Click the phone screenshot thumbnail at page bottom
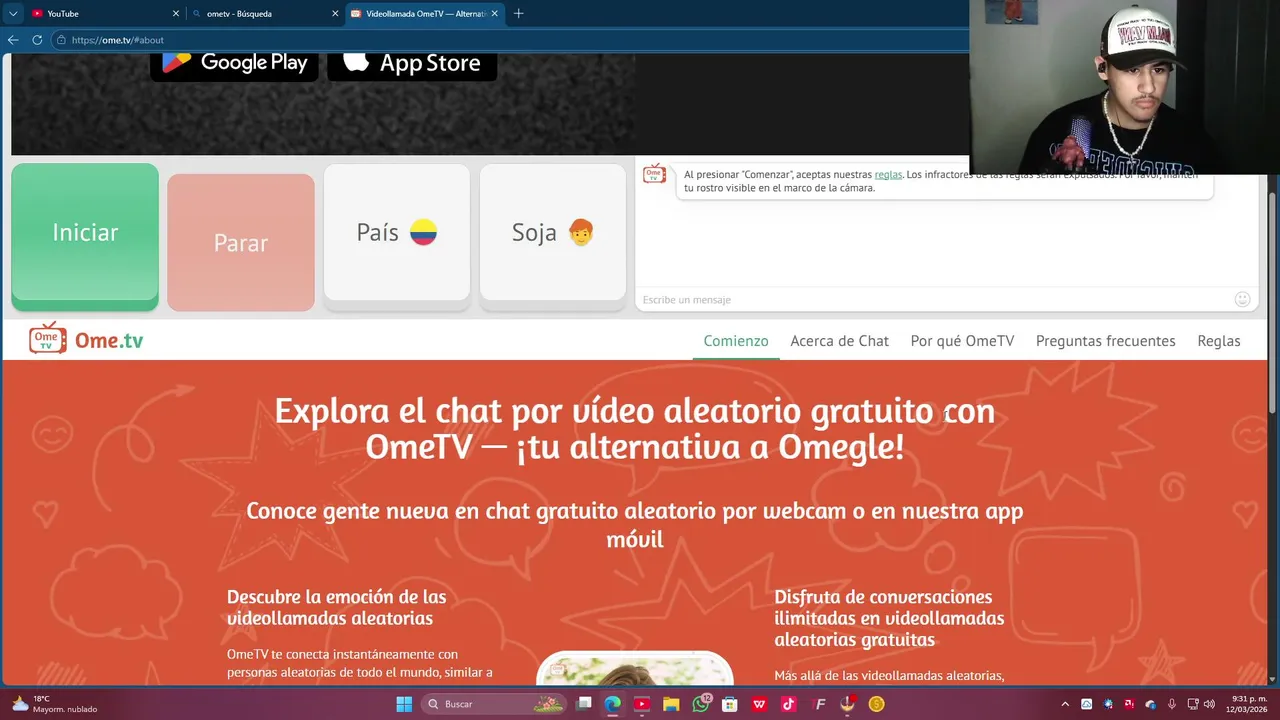1280x720 pixels. tap(635, 668)
